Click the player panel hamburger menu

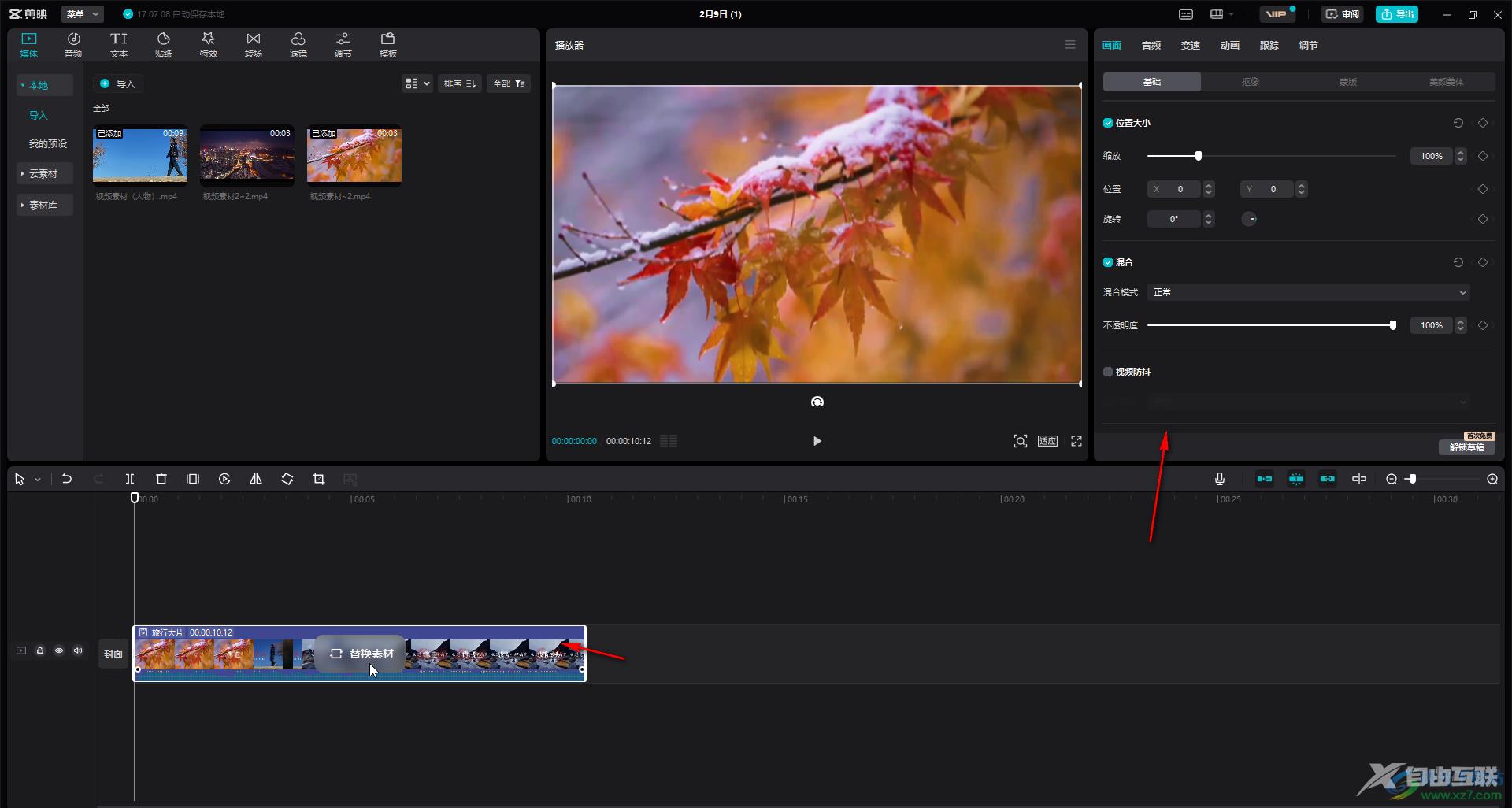coord(1070,45)
